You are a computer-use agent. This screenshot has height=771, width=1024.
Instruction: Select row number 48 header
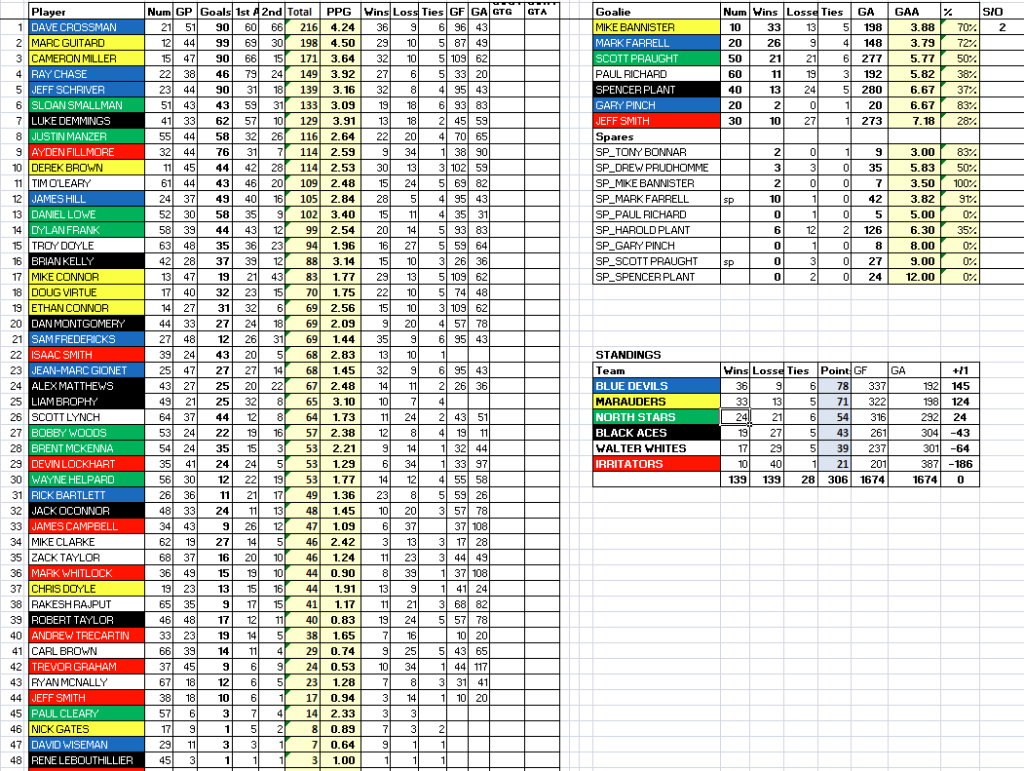point(14,761)
